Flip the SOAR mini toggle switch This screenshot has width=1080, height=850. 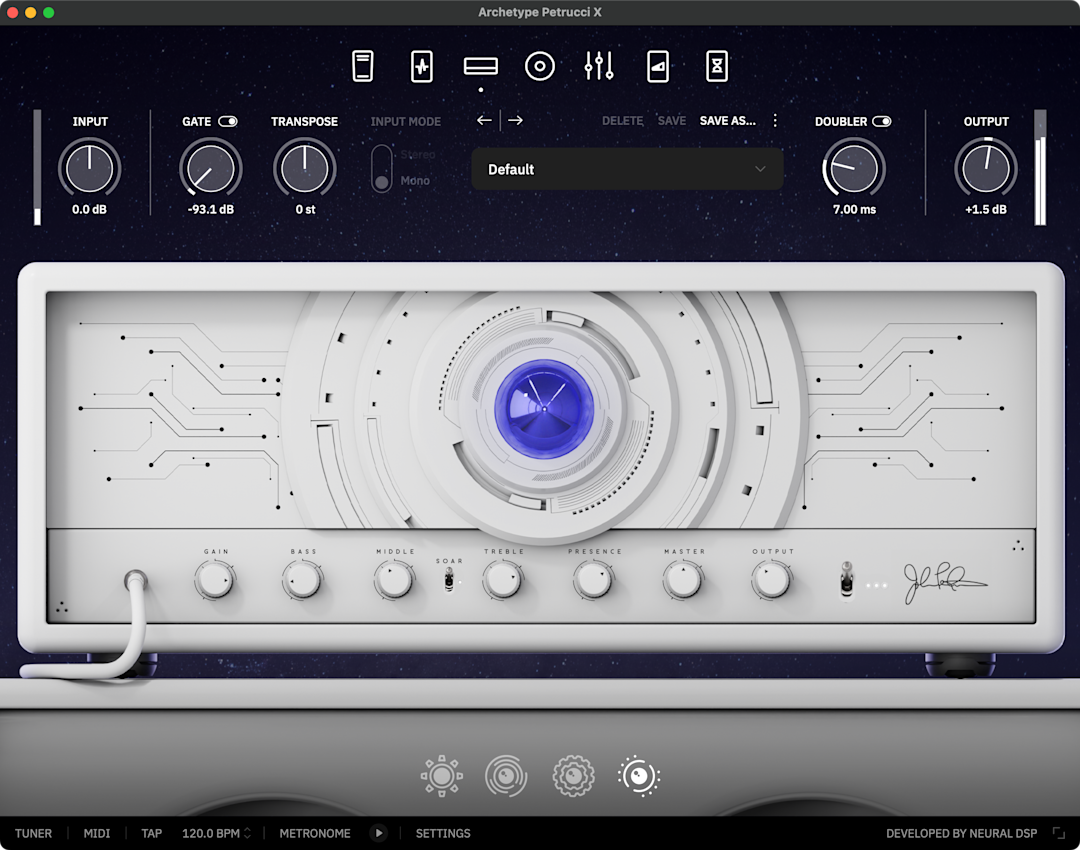(x=449, y=581)
